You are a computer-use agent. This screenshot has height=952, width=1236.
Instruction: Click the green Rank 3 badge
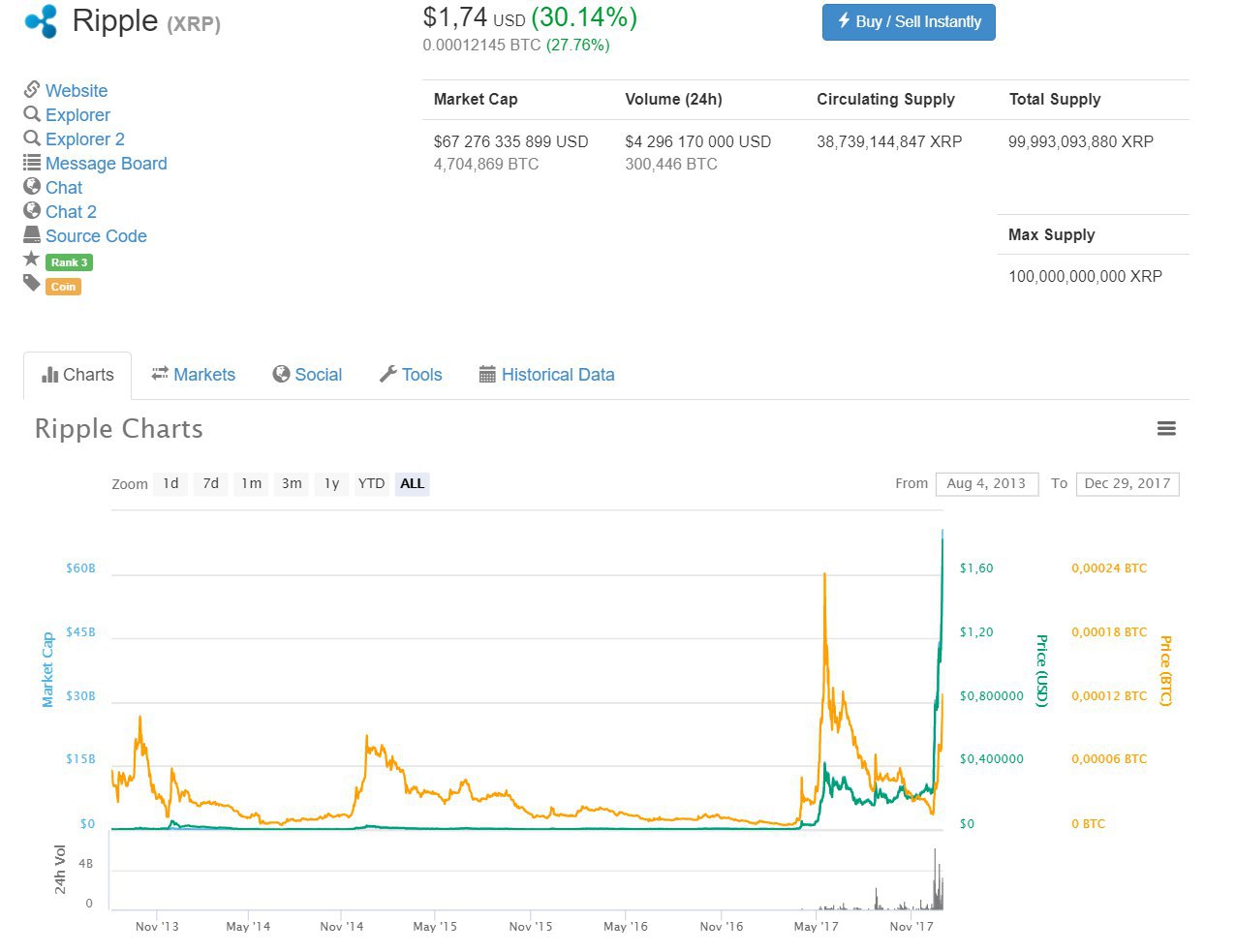(70, 262)
